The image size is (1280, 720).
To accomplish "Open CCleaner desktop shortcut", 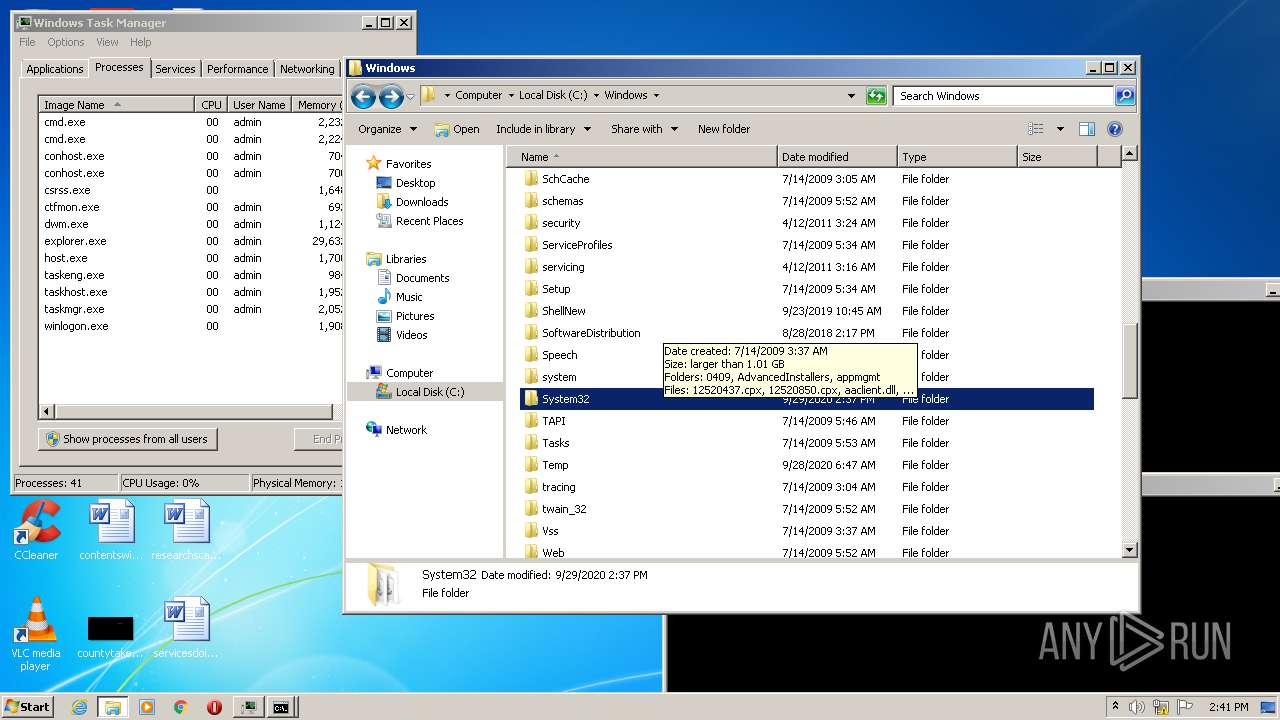I will [x=36, y=531].
